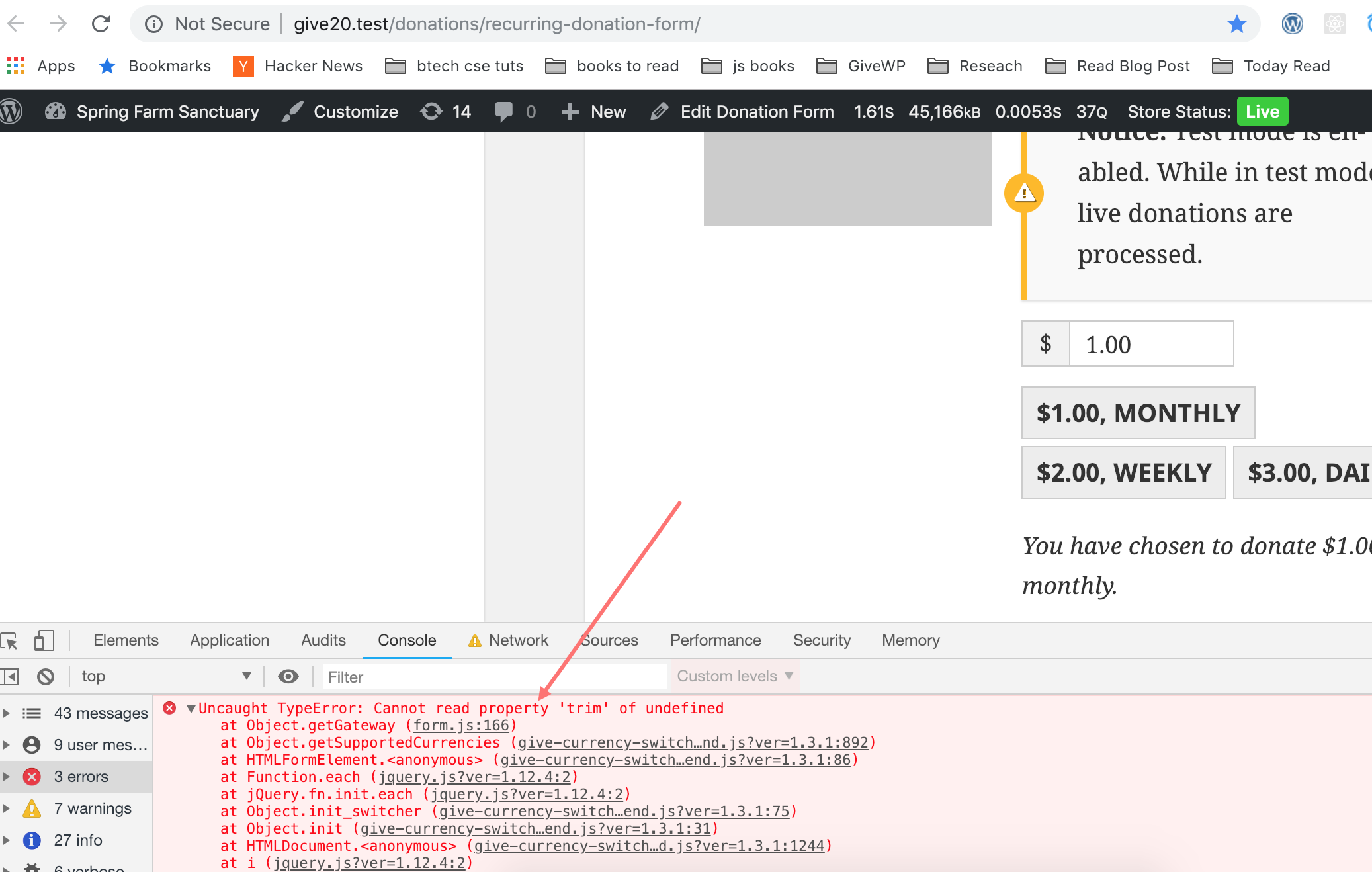Click the comments bubble icon in admin bar

(x=505, y=111)
